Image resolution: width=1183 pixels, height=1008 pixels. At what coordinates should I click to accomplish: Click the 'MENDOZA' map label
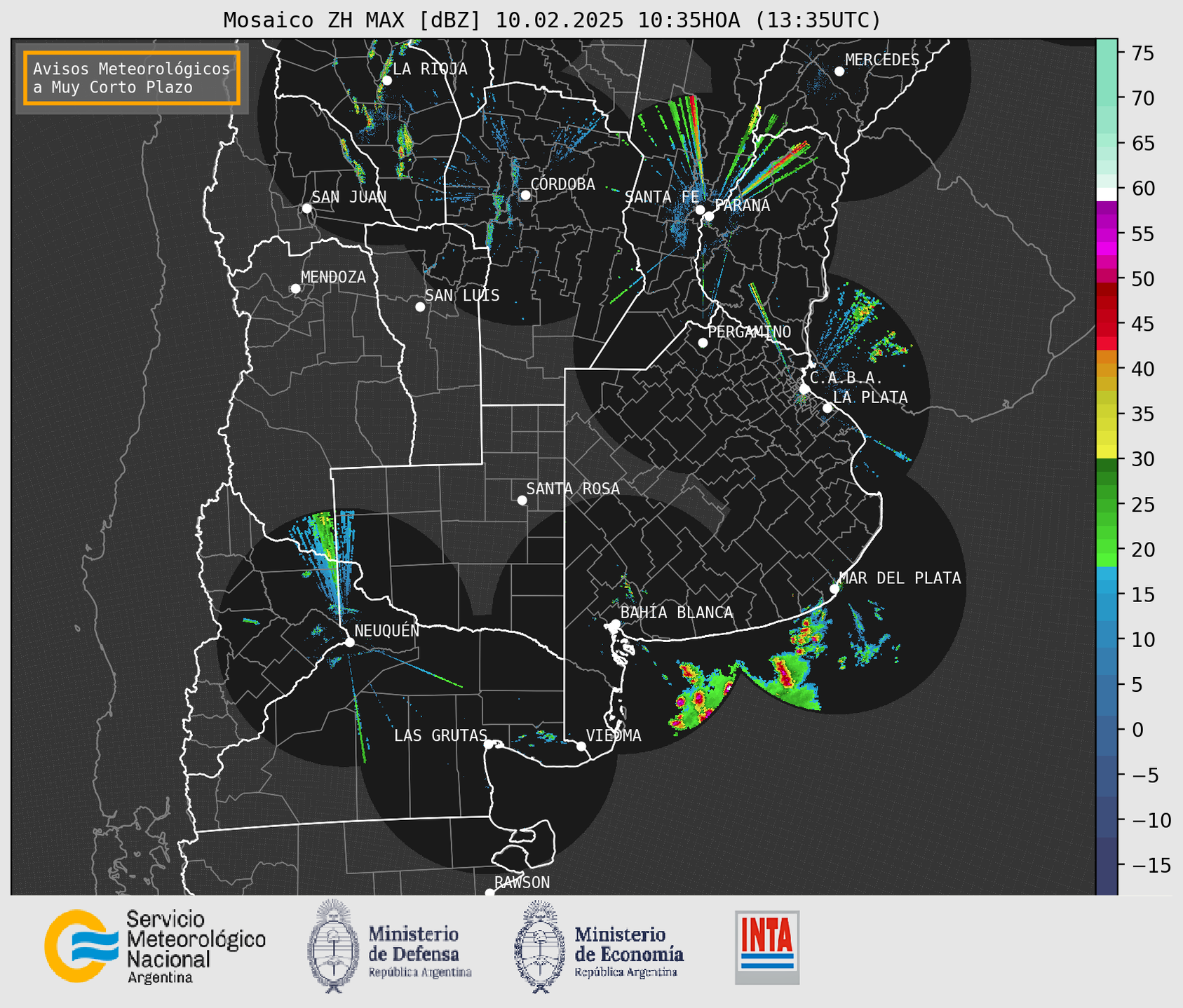333,277
